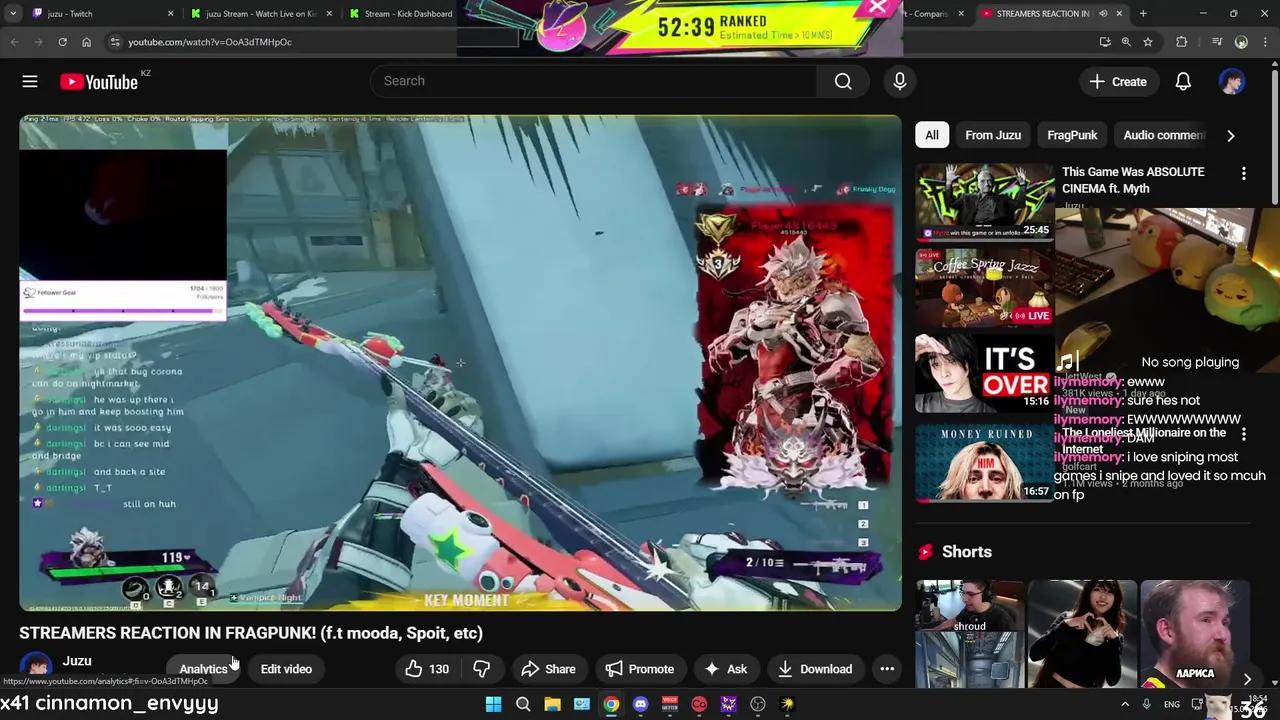The image size is (1280, 720).
Task: Expand more filter chips with the right chevron
Action: (x=1231, y=135)
